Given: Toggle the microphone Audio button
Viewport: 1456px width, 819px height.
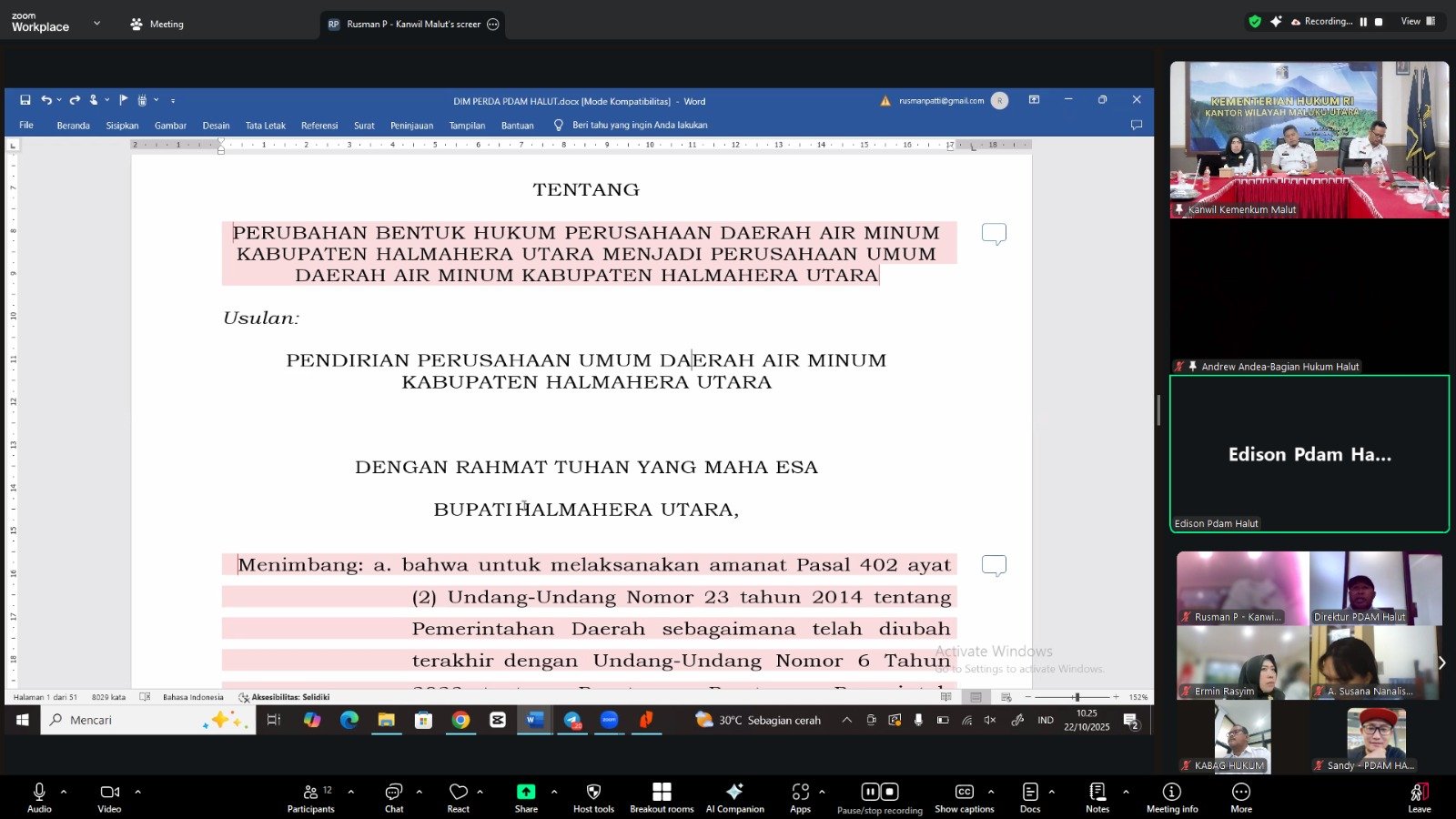Looking at the screenshot, I should pyautogui.click(x=39, y=796).
